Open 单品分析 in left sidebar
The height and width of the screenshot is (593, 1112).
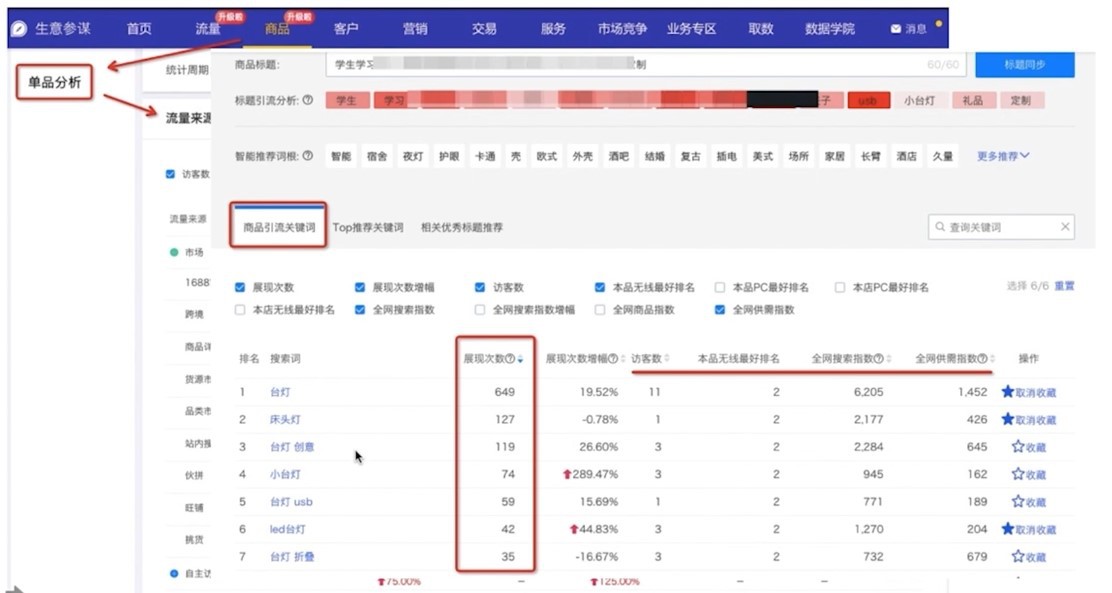pyautogui.click(x=55, y=82)
